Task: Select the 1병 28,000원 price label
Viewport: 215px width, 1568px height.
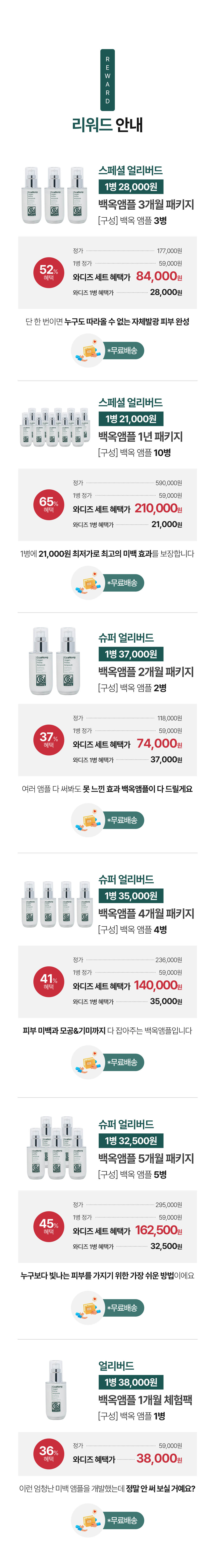Action: click(x=131, y=187)
